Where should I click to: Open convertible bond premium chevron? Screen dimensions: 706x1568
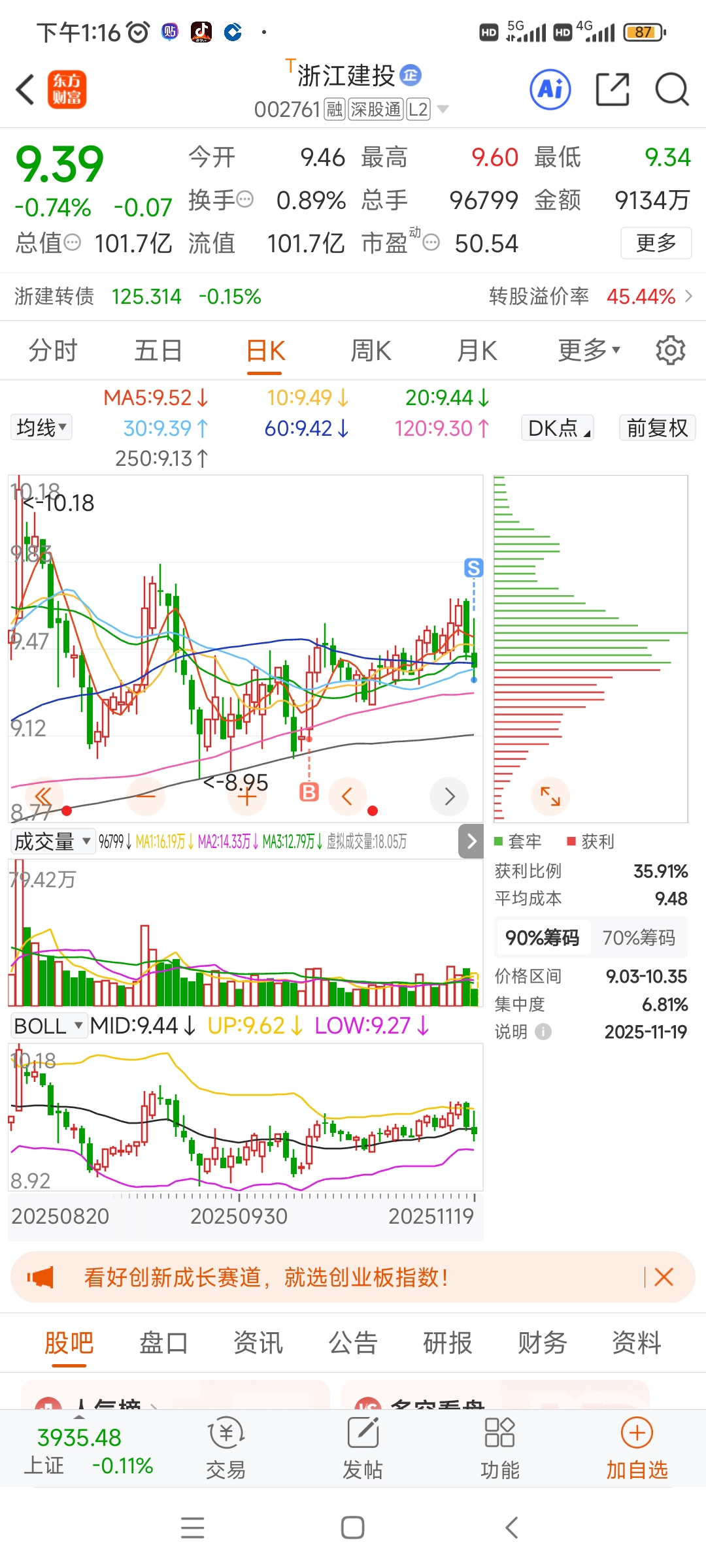(x=688, y=297)
